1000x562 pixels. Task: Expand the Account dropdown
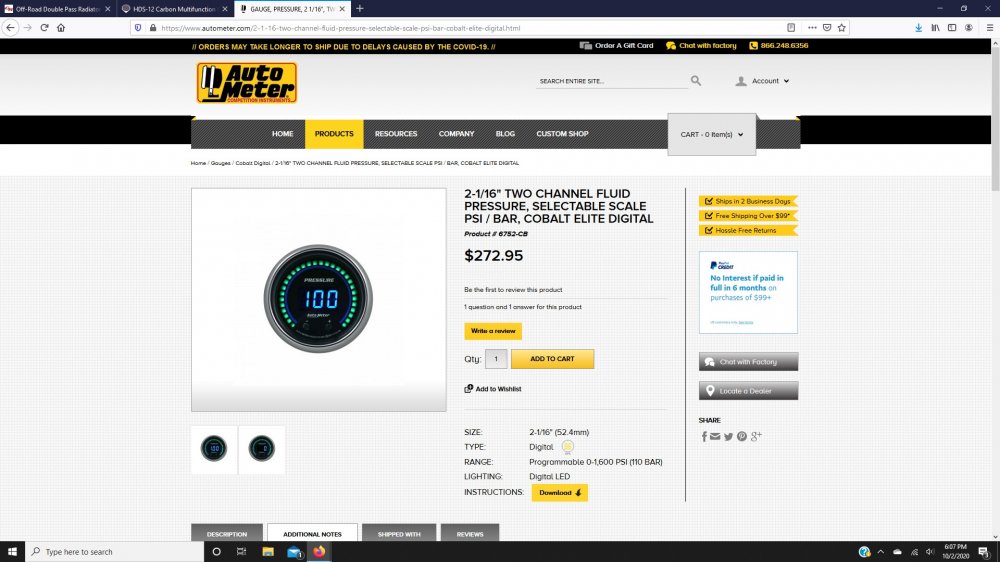point(763,81)
